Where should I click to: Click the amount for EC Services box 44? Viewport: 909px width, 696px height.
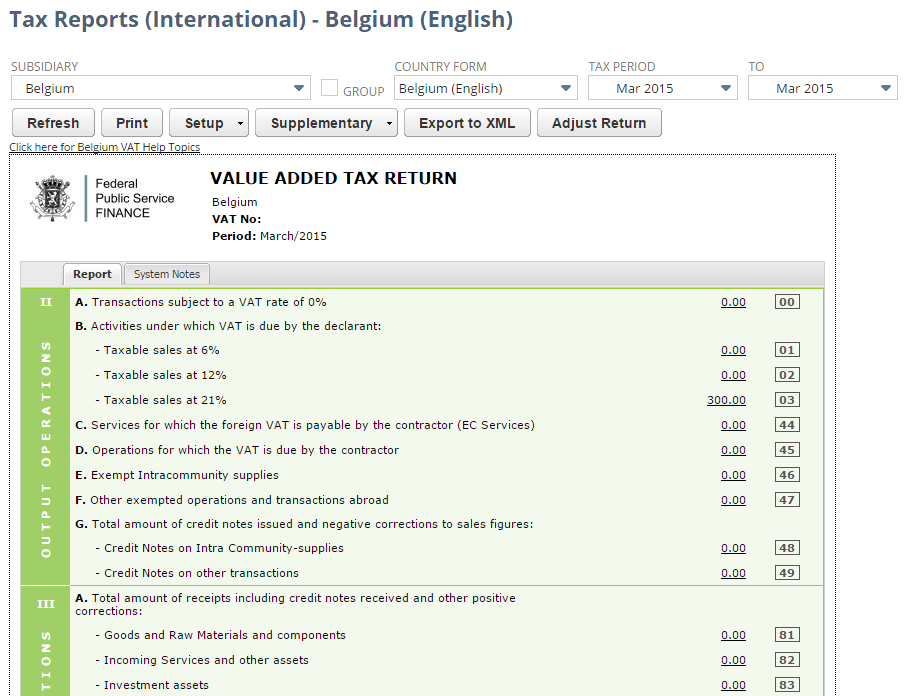click(733, 424)
